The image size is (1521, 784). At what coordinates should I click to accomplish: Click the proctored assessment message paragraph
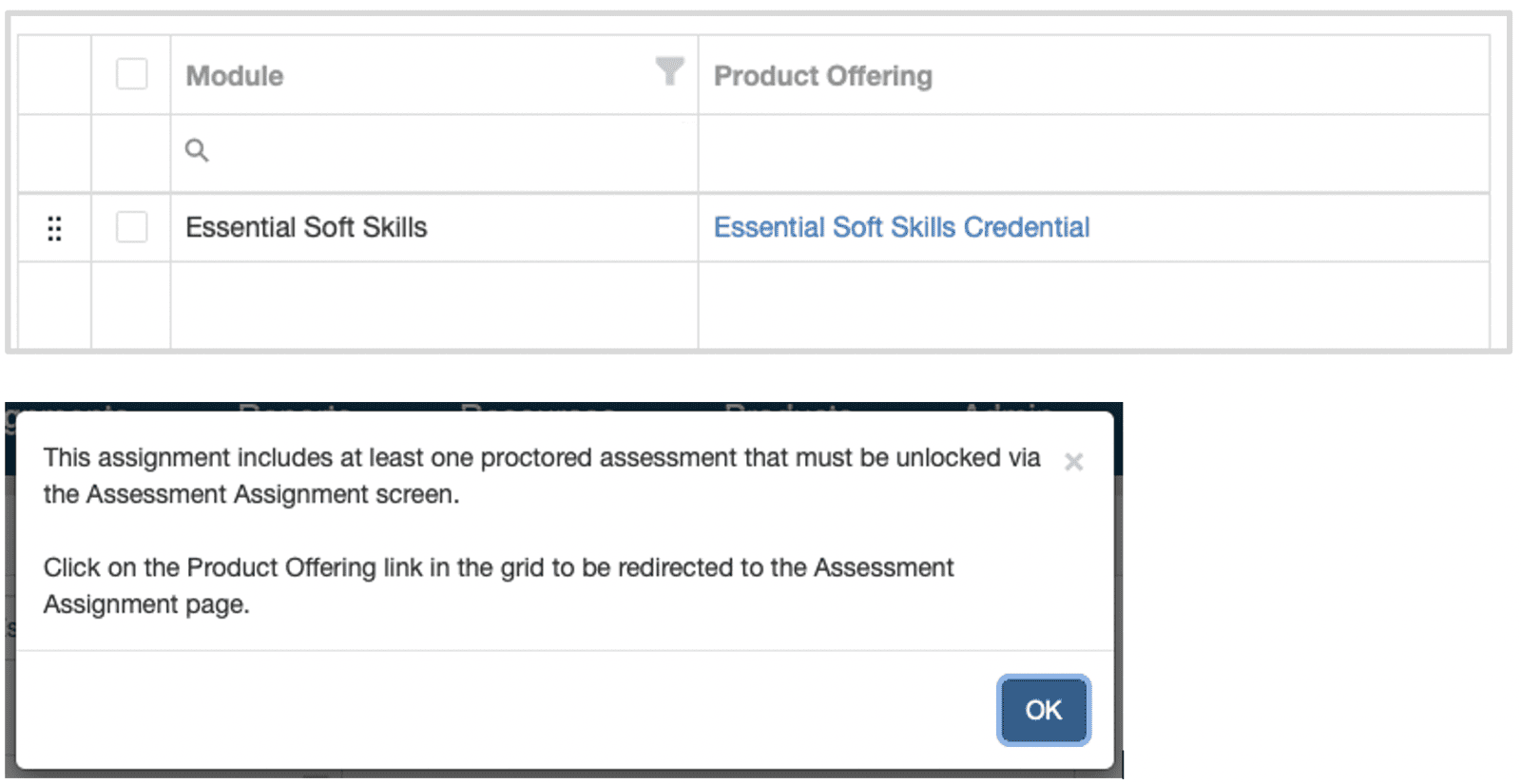point(541,476)
